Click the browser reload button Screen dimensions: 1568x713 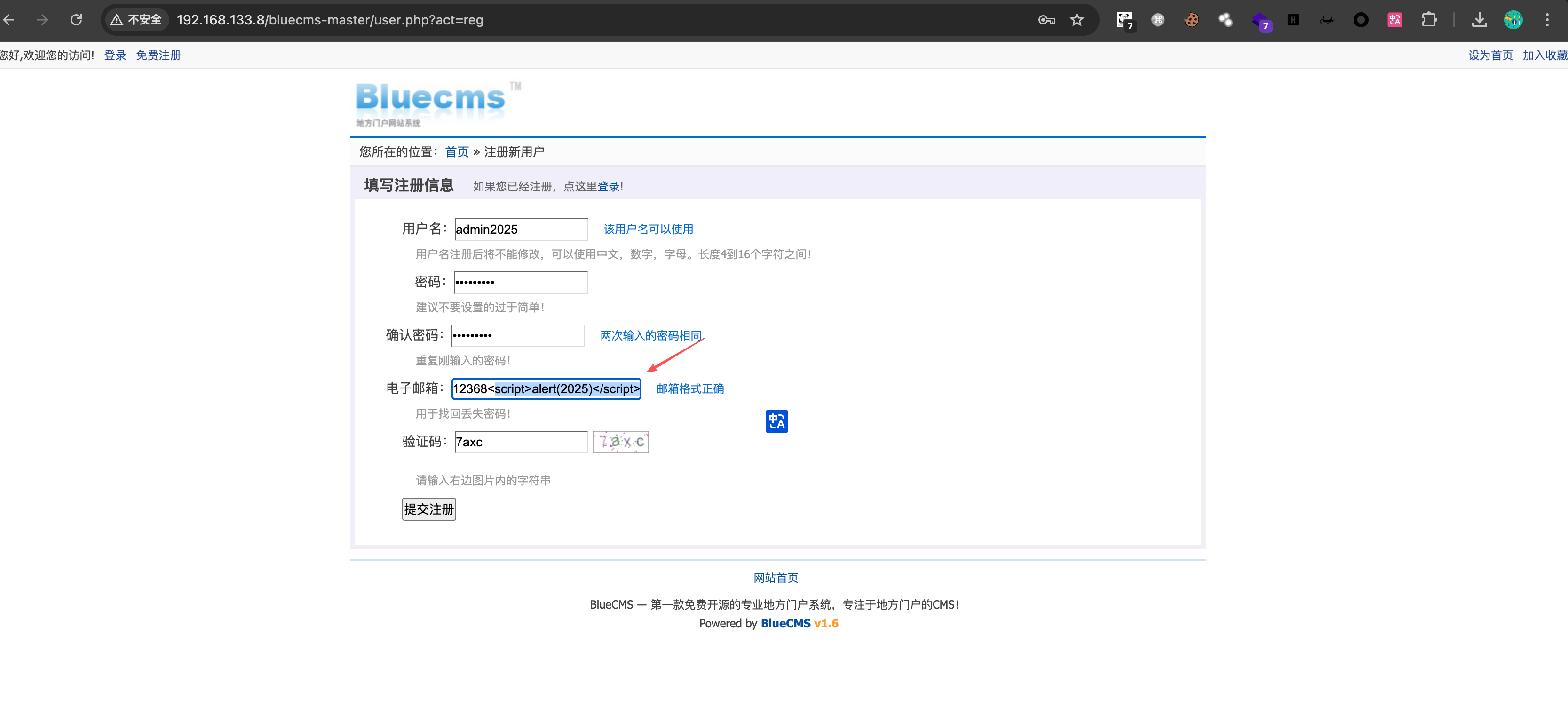pyautogui.click(x=76, y=20)
